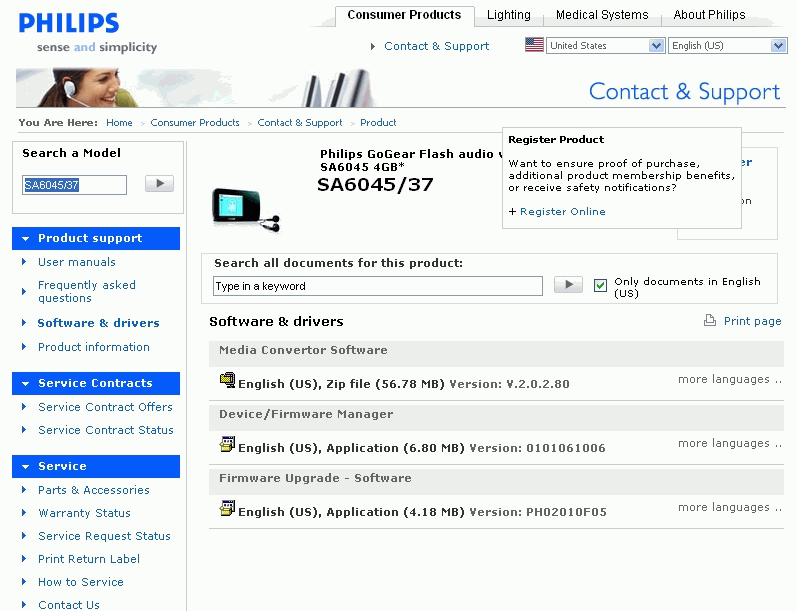The width and height of the screenshot is (797, 611).
Task: Collapse the Service Contracts section
Action: click(96, 383)
